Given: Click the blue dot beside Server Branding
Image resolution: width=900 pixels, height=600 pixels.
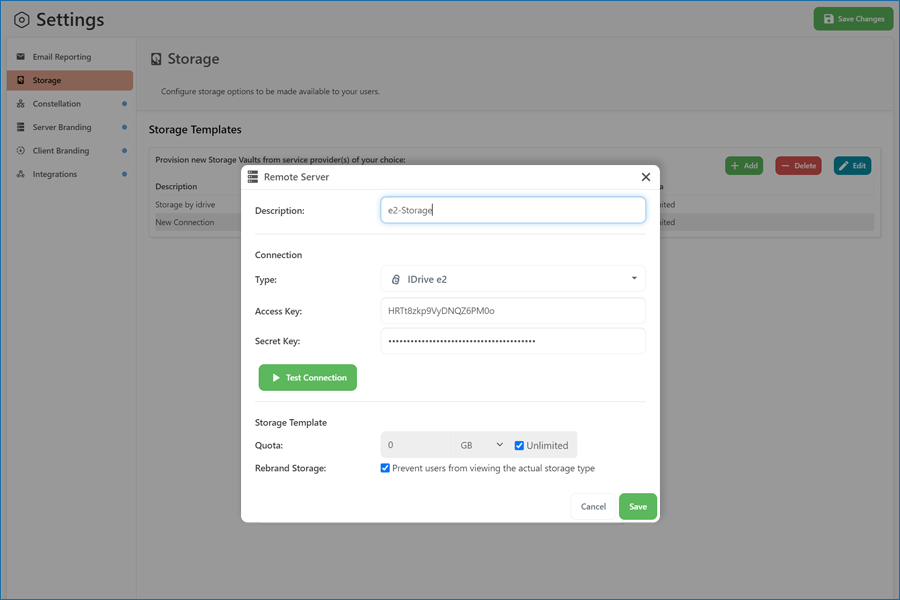Looking at the screenshot, I should pyautogui.click(x=124, y=127).
